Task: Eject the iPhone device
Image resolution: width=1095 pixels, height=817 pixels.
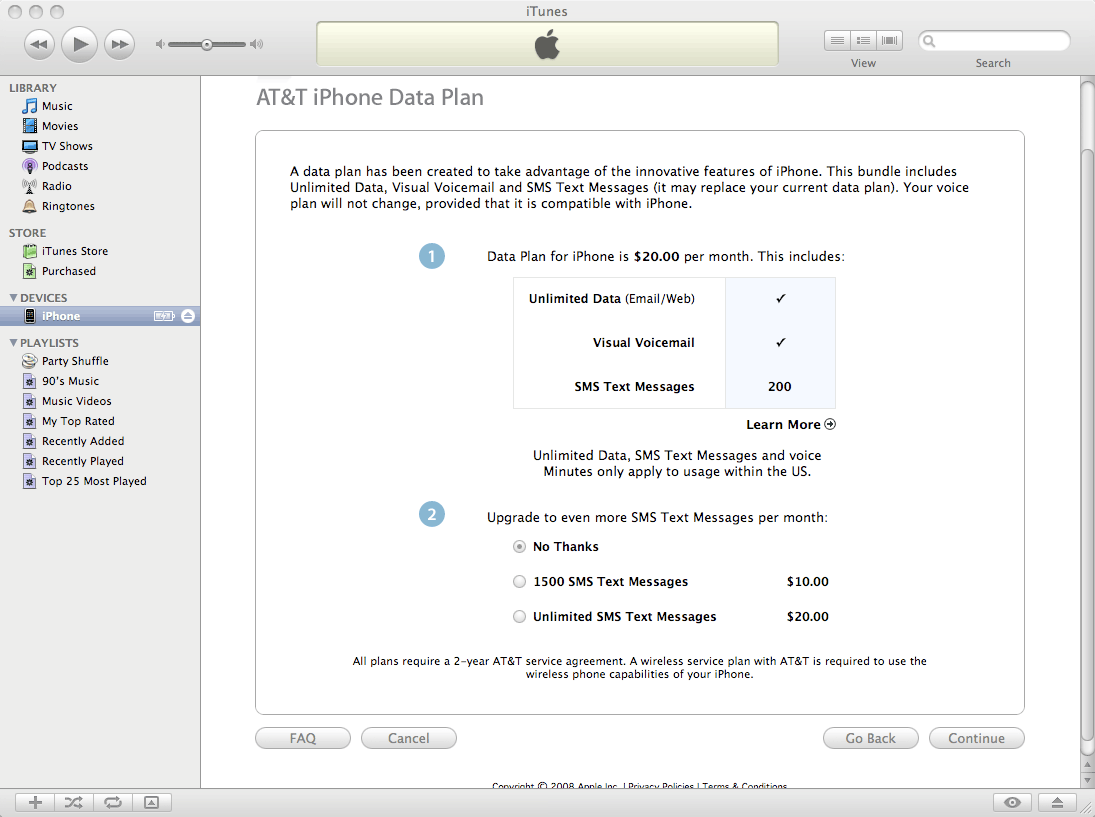Action: (188, 316)
